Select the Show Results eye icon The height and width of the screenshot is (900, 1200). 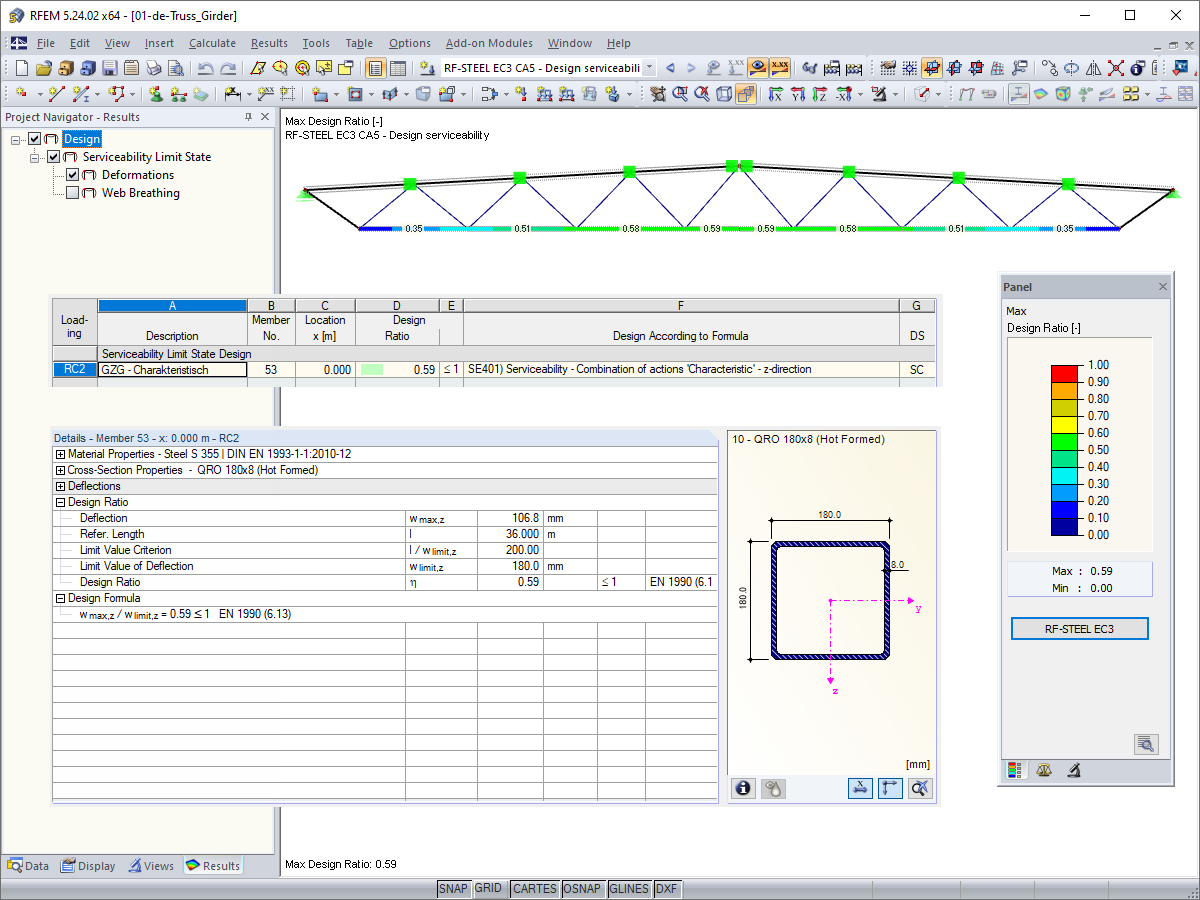756,68
